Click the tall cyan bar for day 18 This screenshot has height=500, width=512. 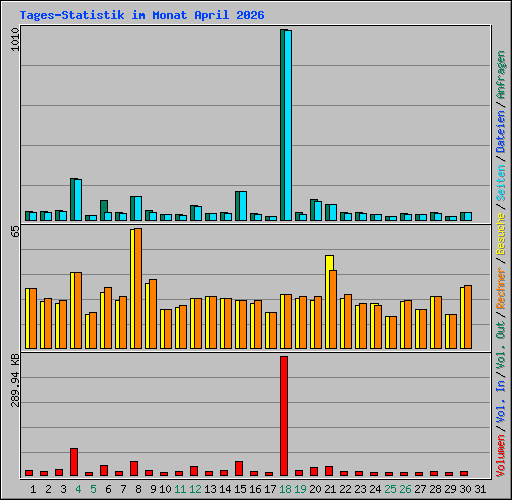(288, 125)
